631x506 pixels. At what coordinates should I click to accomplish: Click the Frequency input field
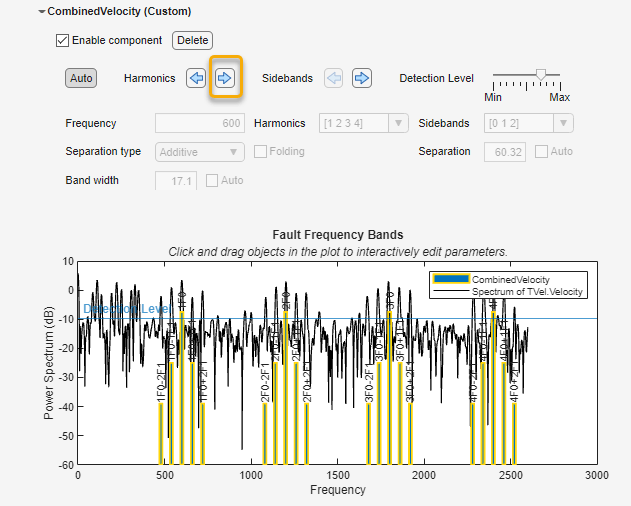[x=200, y=123]
